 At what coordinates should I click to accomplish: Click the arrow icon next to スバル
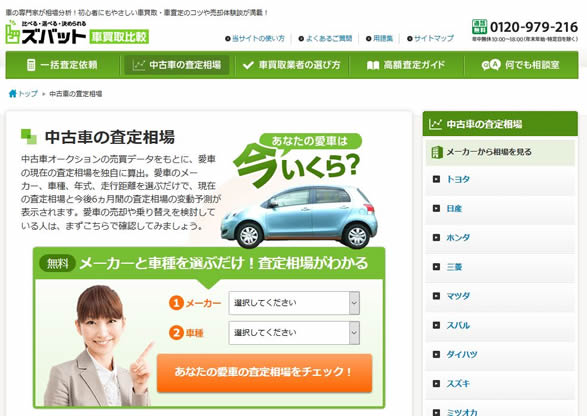pyautogui.click(x=436, y=325)
